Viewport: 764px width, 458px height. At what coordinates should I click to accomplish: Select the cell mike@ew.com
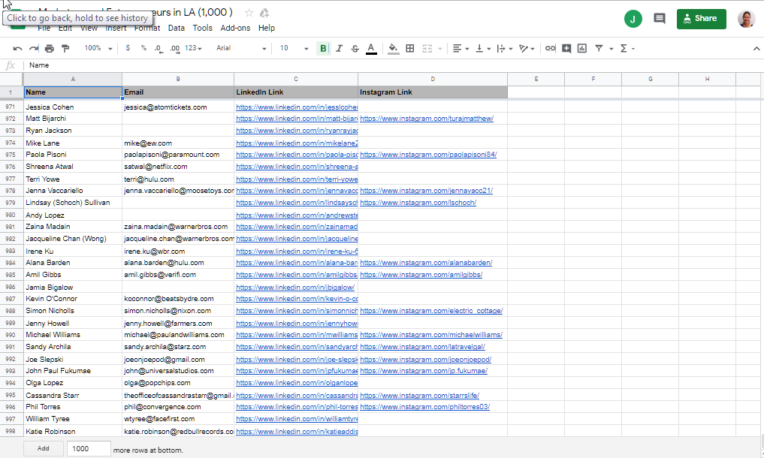178,143
